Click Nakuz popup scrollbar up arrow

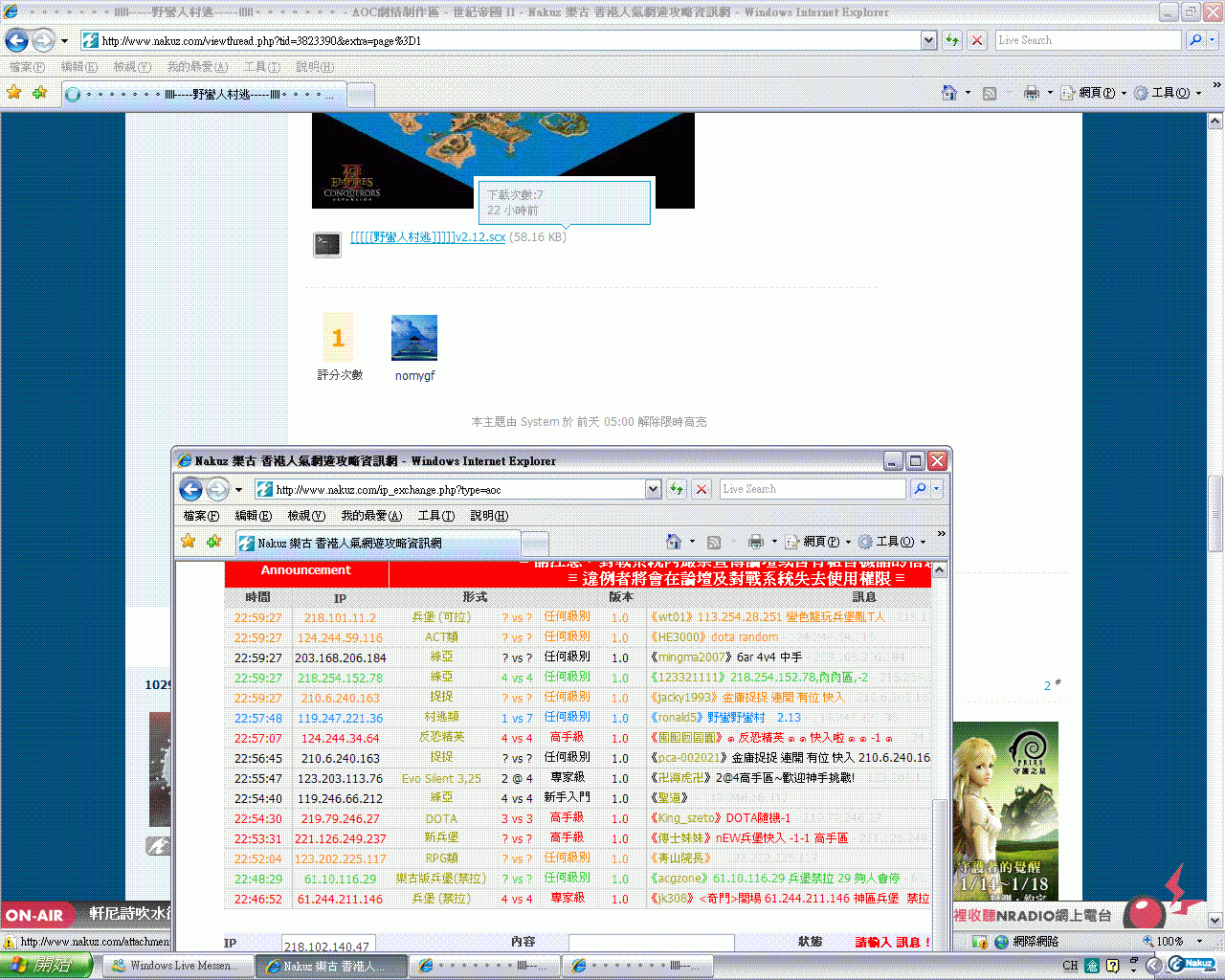pos(940,570)
